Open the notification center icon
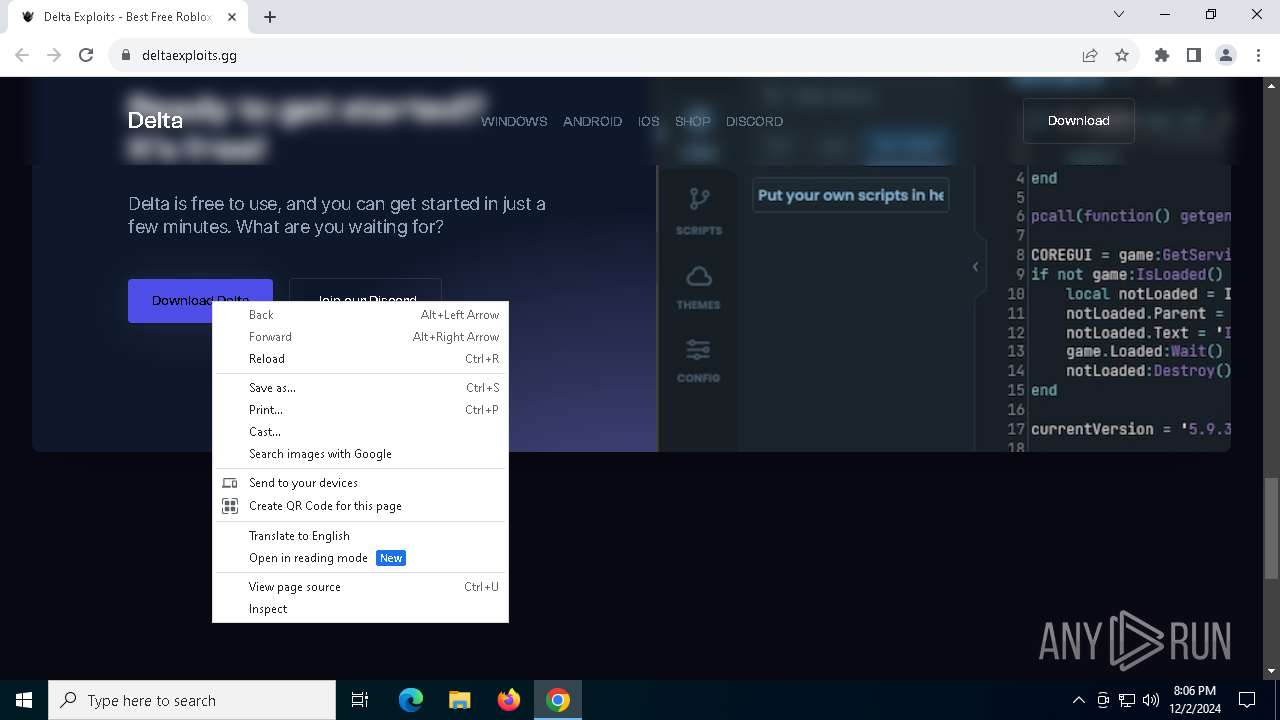 pyautogui.click(x=1247, y=700)
